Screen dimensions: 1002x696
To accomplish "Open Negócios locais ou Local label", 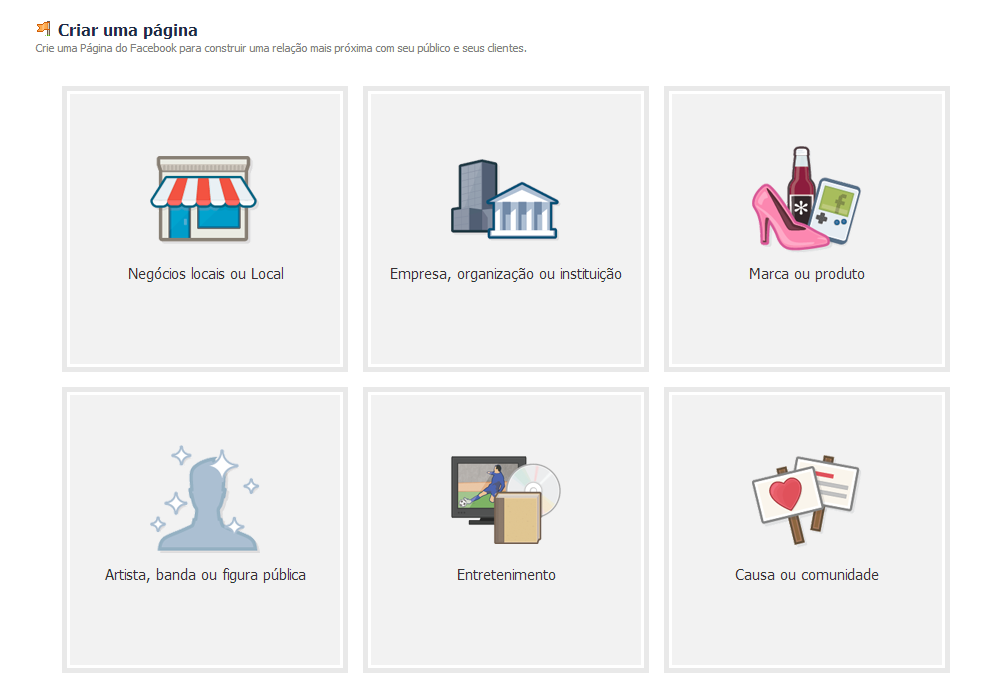I will pos(206,274).
